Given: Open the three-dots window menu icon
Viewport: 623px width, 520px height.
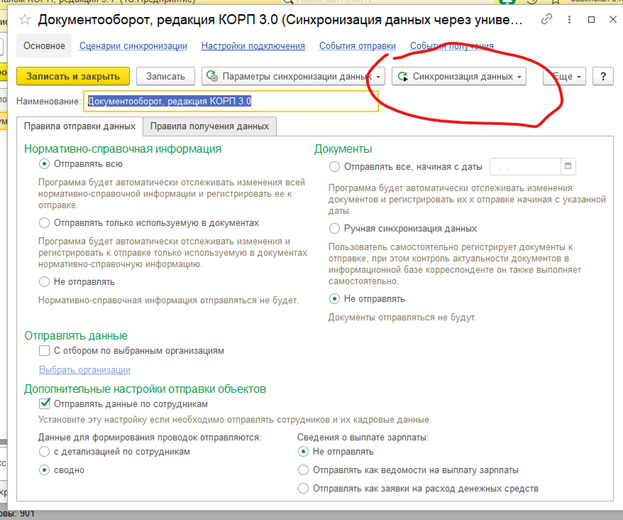Looking at the screenshot, I should 569,19.
